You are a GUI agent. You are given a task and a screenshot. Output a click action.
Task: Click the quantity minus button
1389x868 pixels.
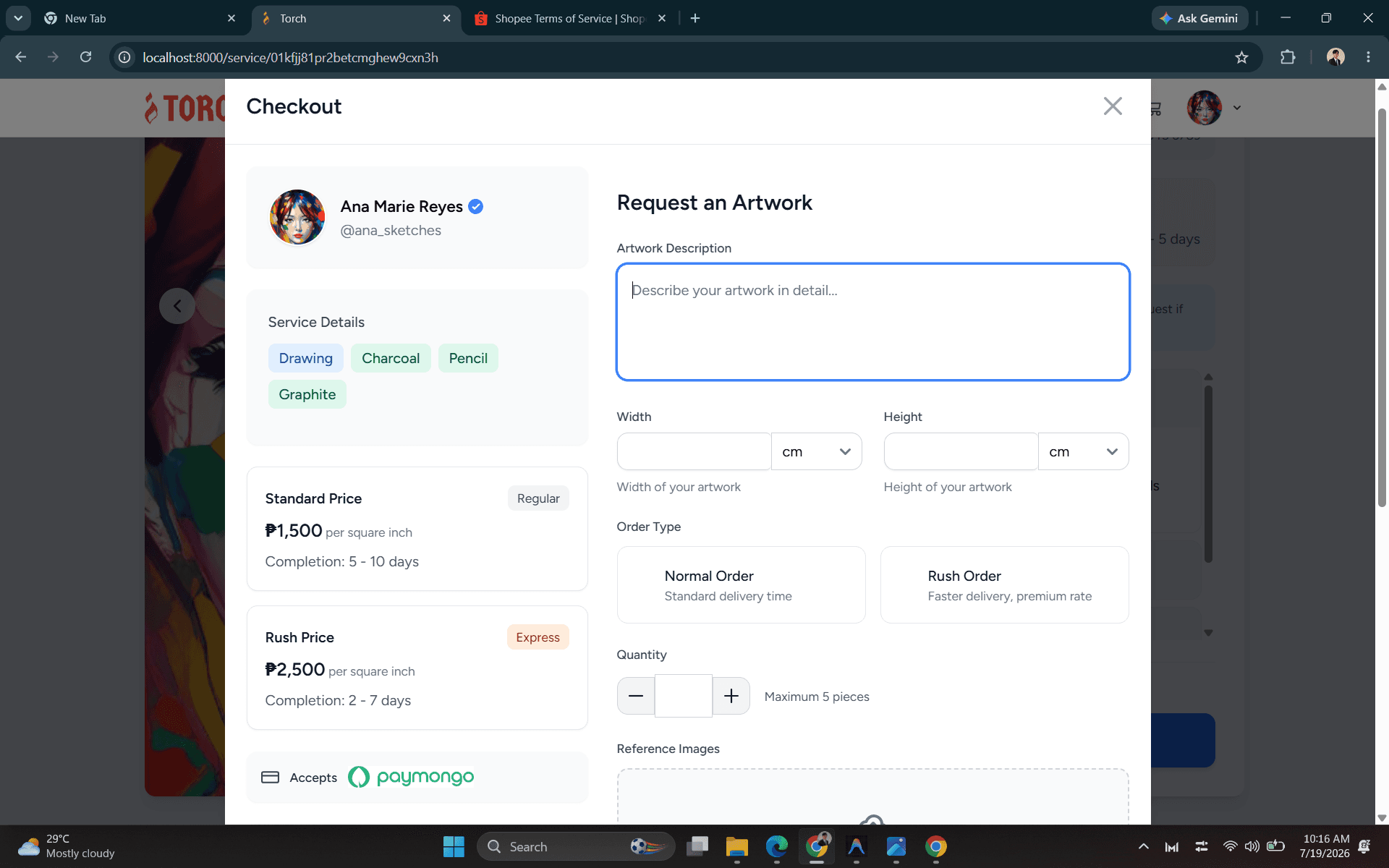(x=636, y=696)
